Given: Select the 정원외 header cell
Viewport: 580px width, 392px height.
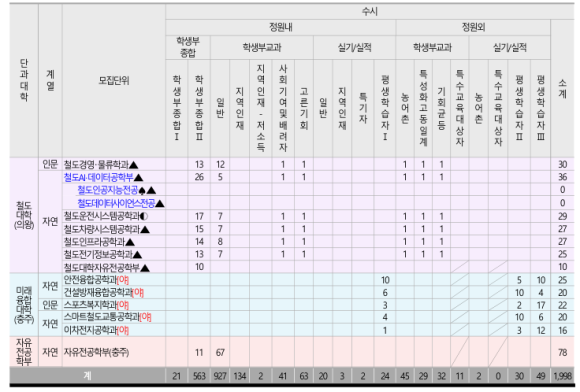Looking at the screenshot, I should [x=473, y=27].
